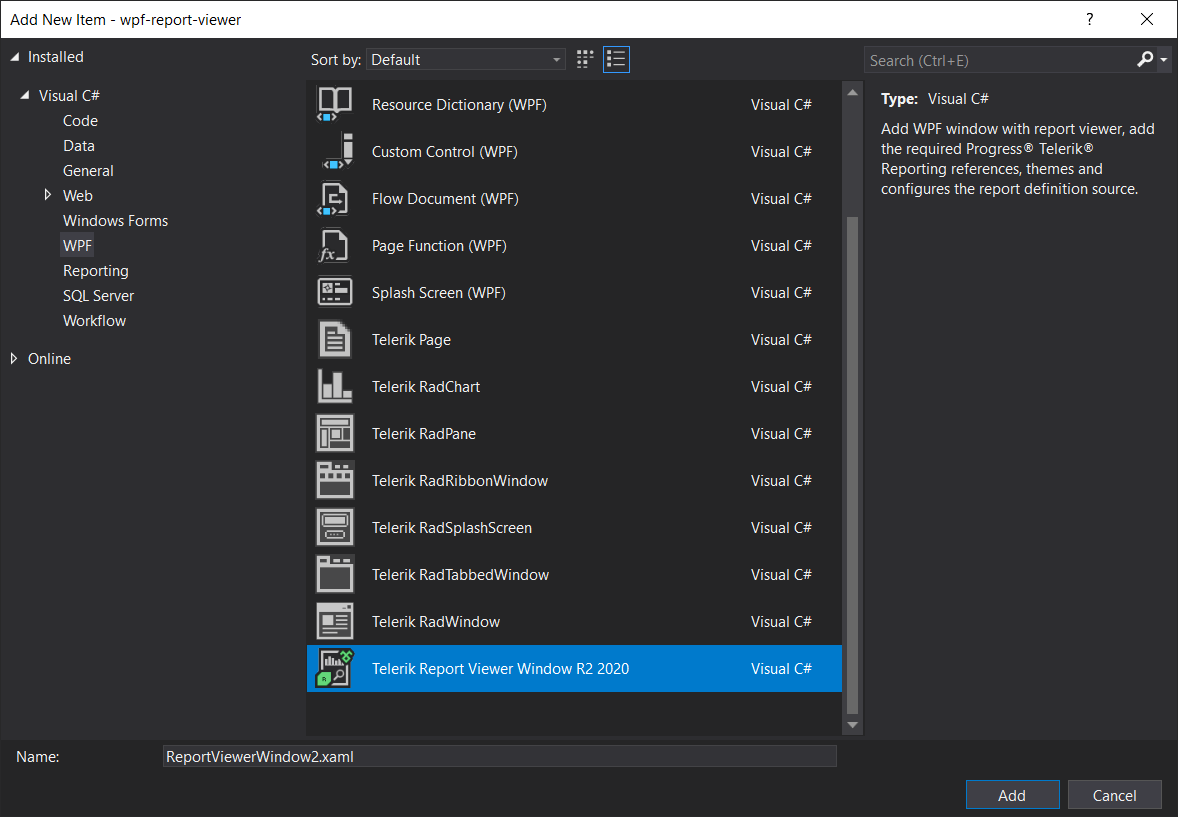Select the Telerik RadSplashScreen template

click(x=575, y=528)
